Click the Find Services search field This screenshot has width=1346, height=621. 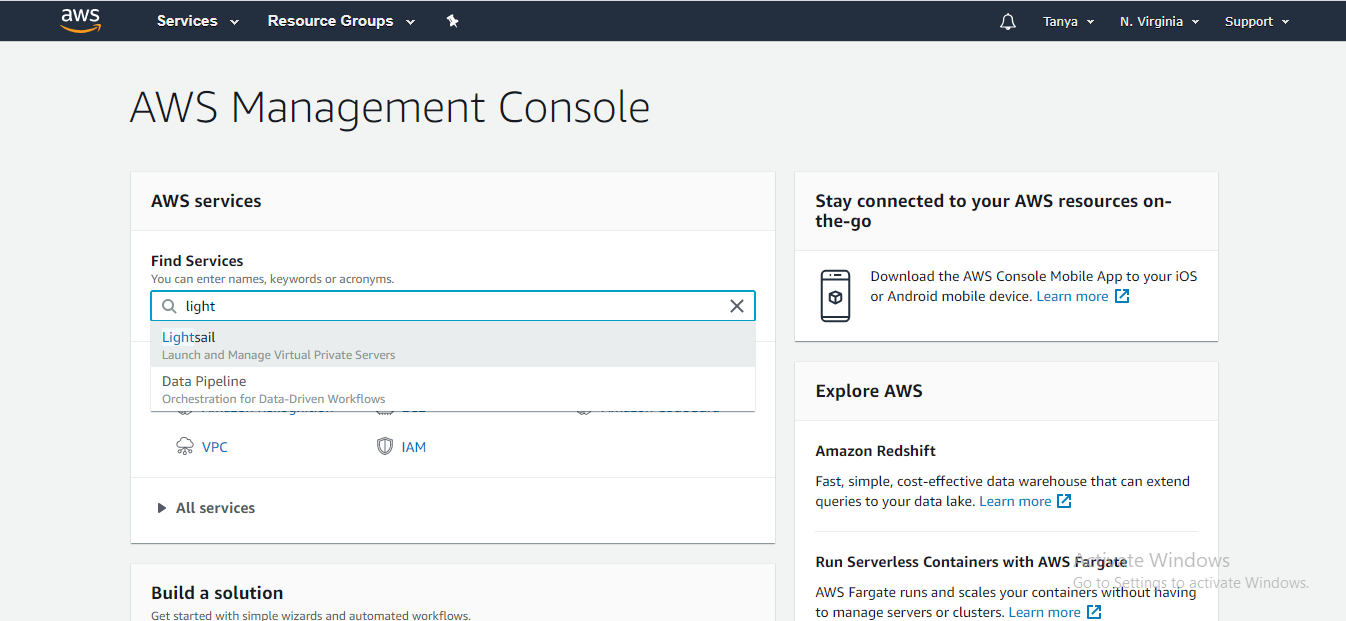pos(450,306)
